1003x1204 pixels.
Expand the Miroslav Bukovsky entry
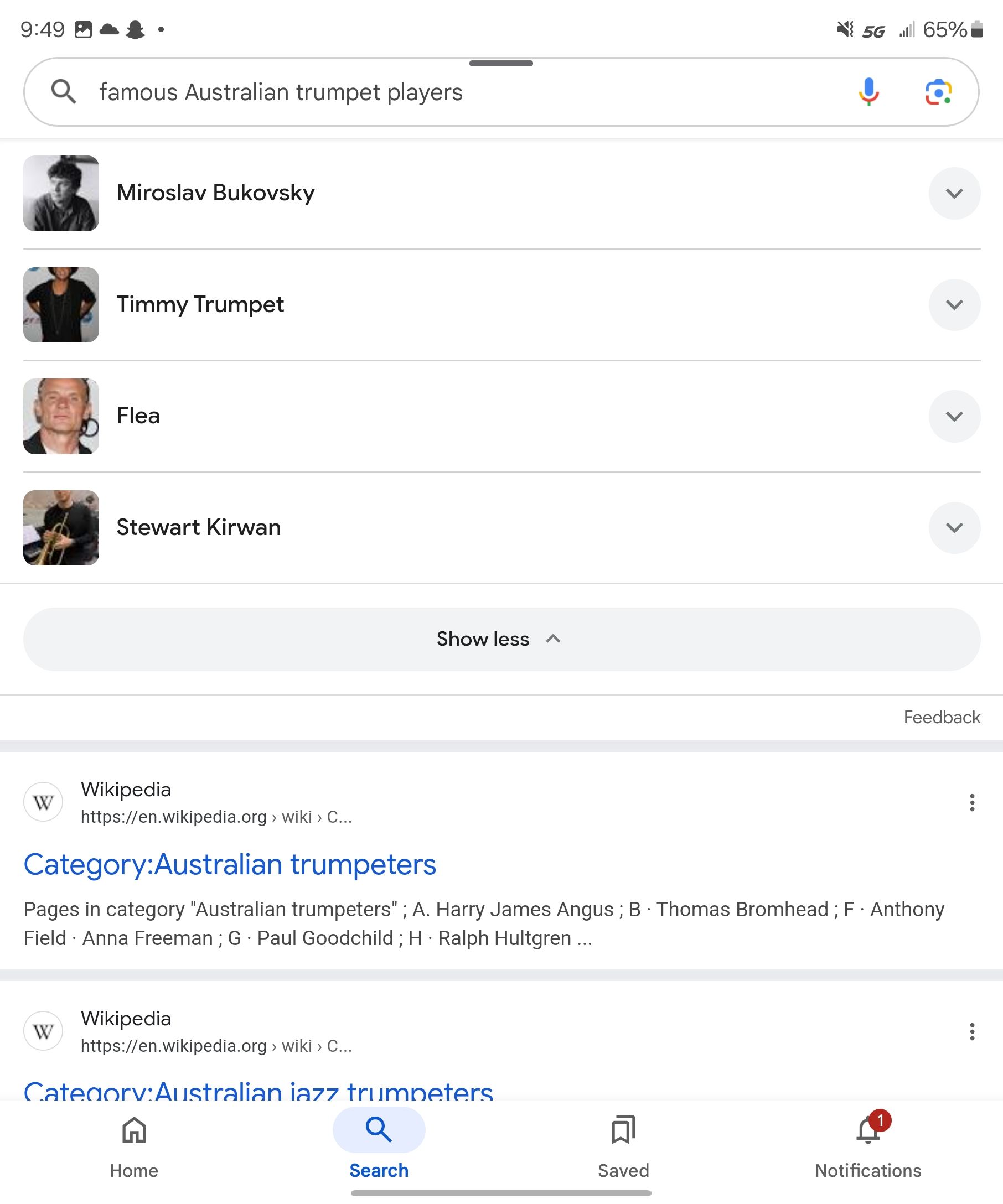pyautogui.click(x=954, y=193)
